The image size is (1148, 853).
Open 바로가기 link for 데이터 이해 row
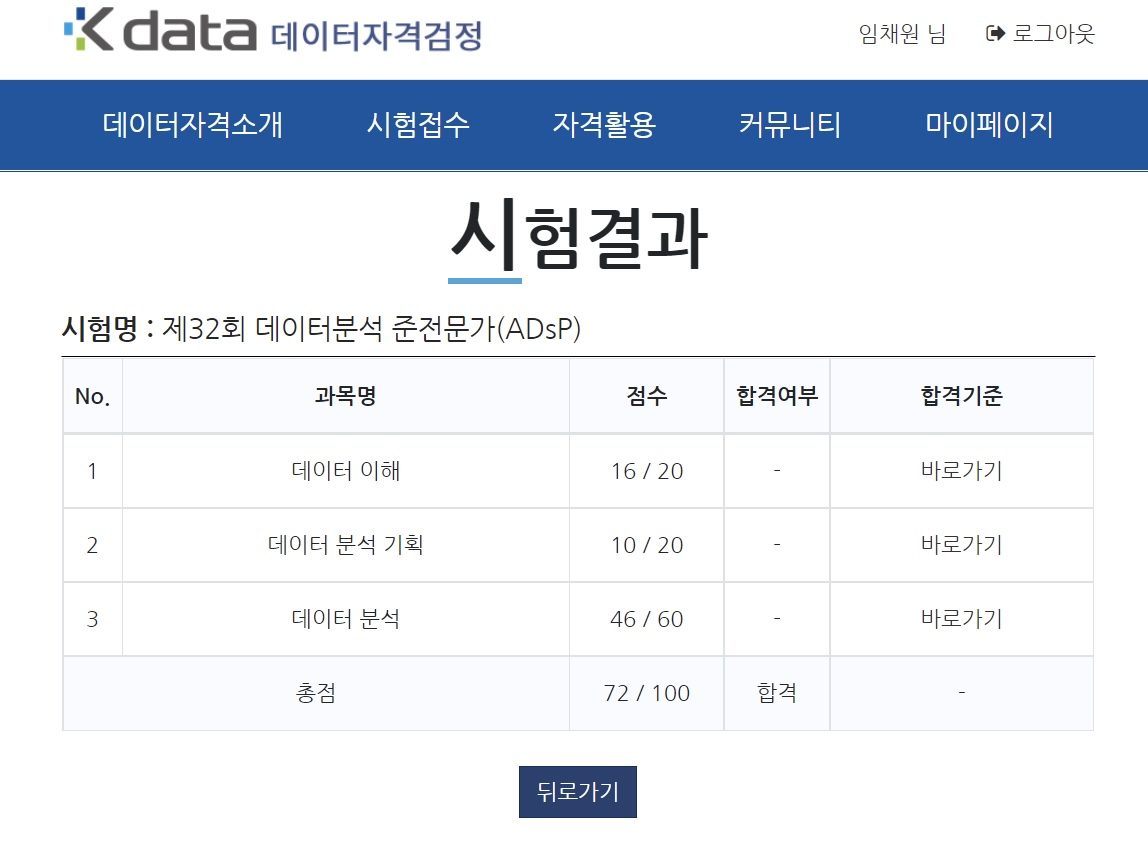coord(961,470)
